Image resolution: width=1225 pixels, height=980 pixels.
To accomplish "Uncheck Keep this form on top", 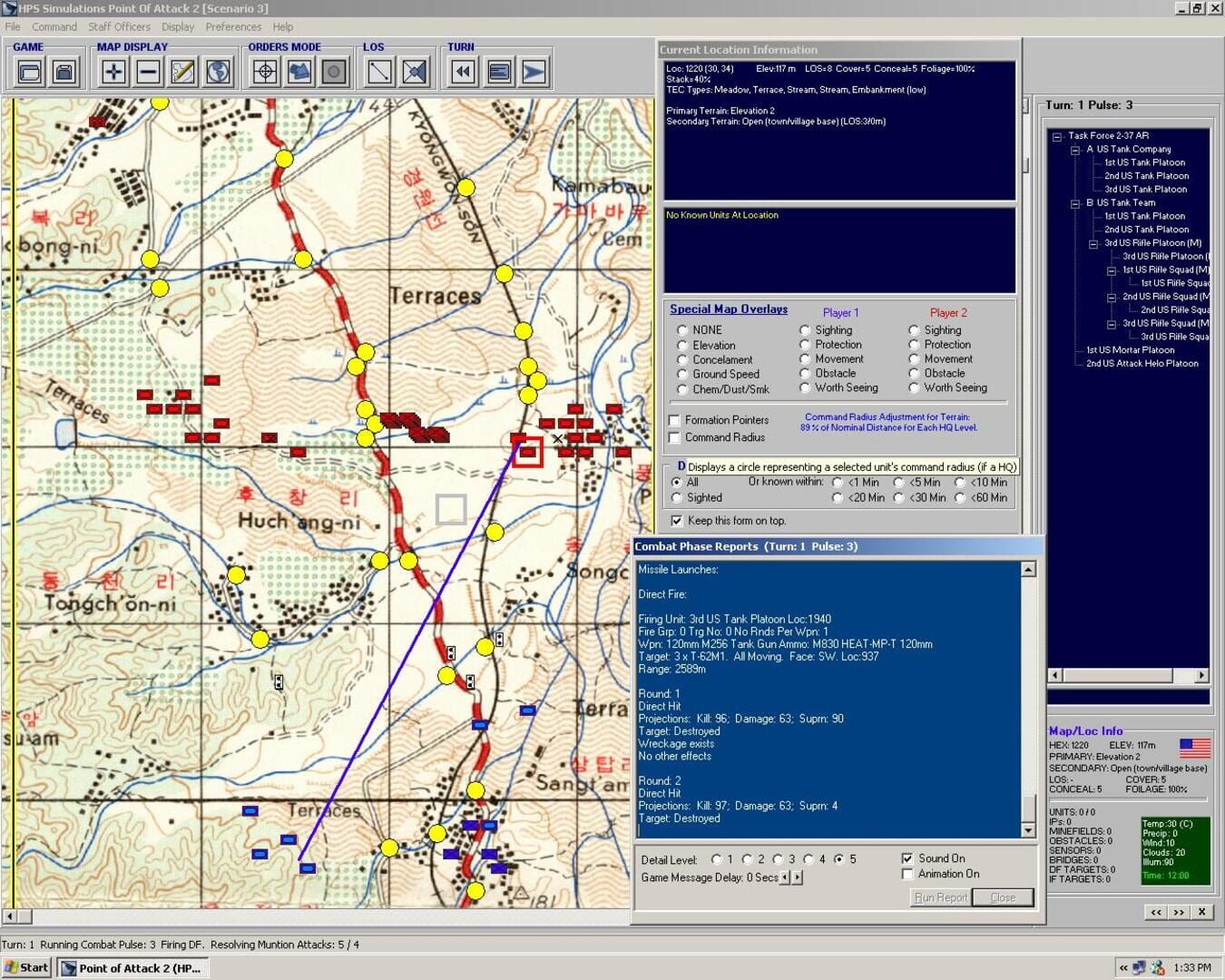I will (x=676, y=520).
